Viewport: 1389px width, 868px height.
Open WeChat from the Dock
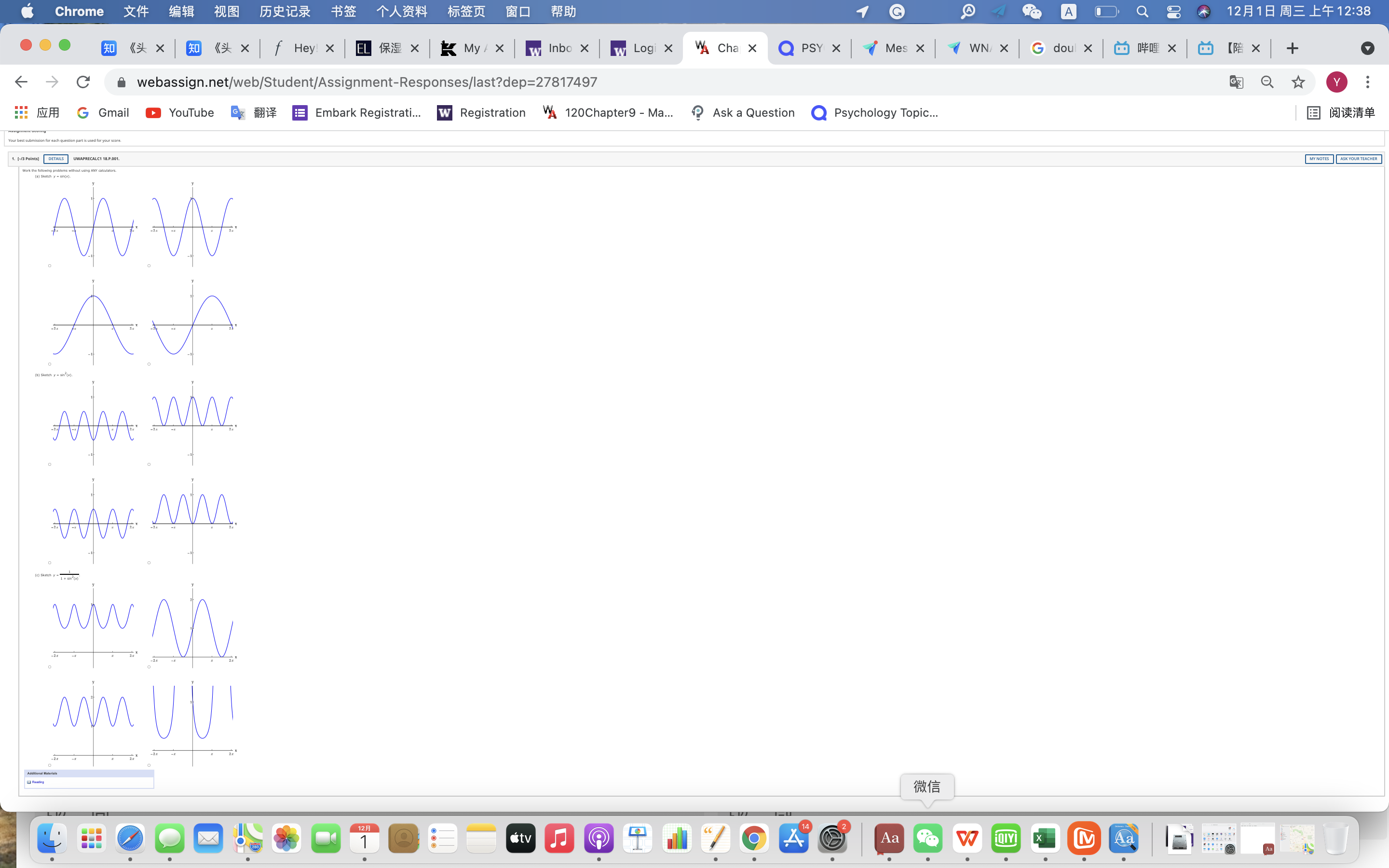tap(928, 838)
